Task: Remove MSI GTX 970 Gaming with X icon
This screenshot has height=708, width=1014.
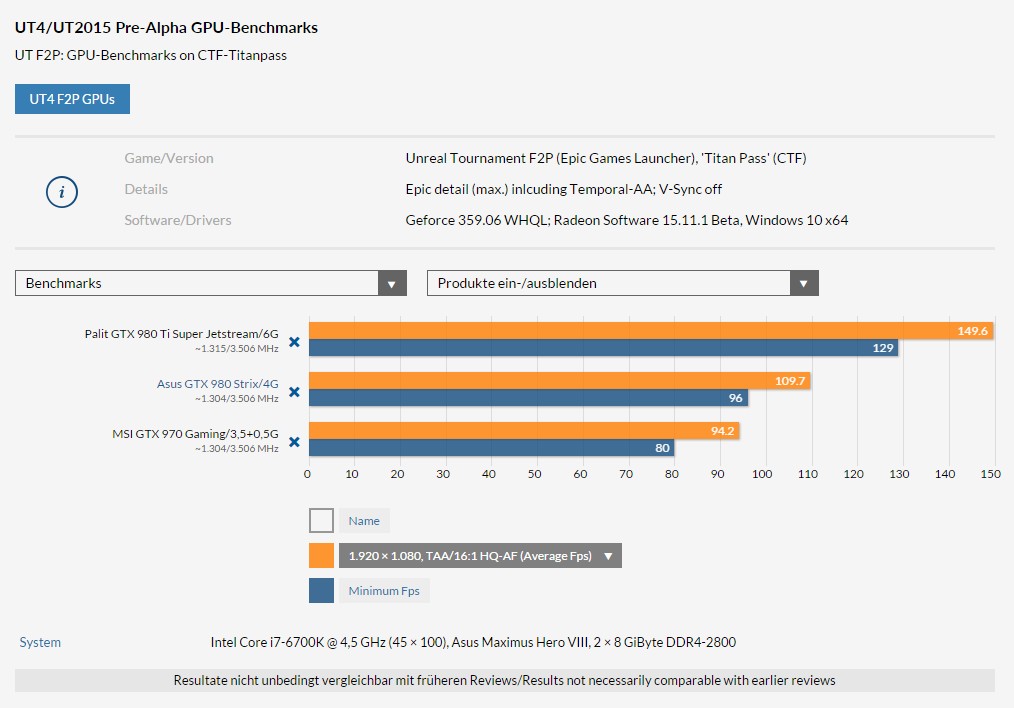Action: (x=294, y=442)
